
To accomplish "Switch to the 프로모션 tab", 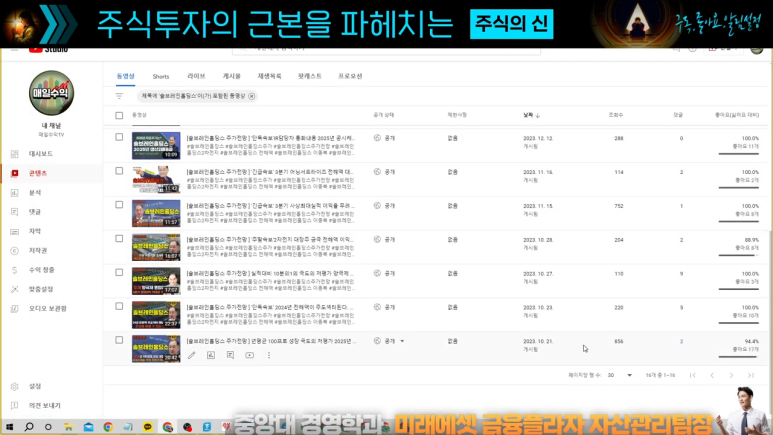I will (350, 76).
